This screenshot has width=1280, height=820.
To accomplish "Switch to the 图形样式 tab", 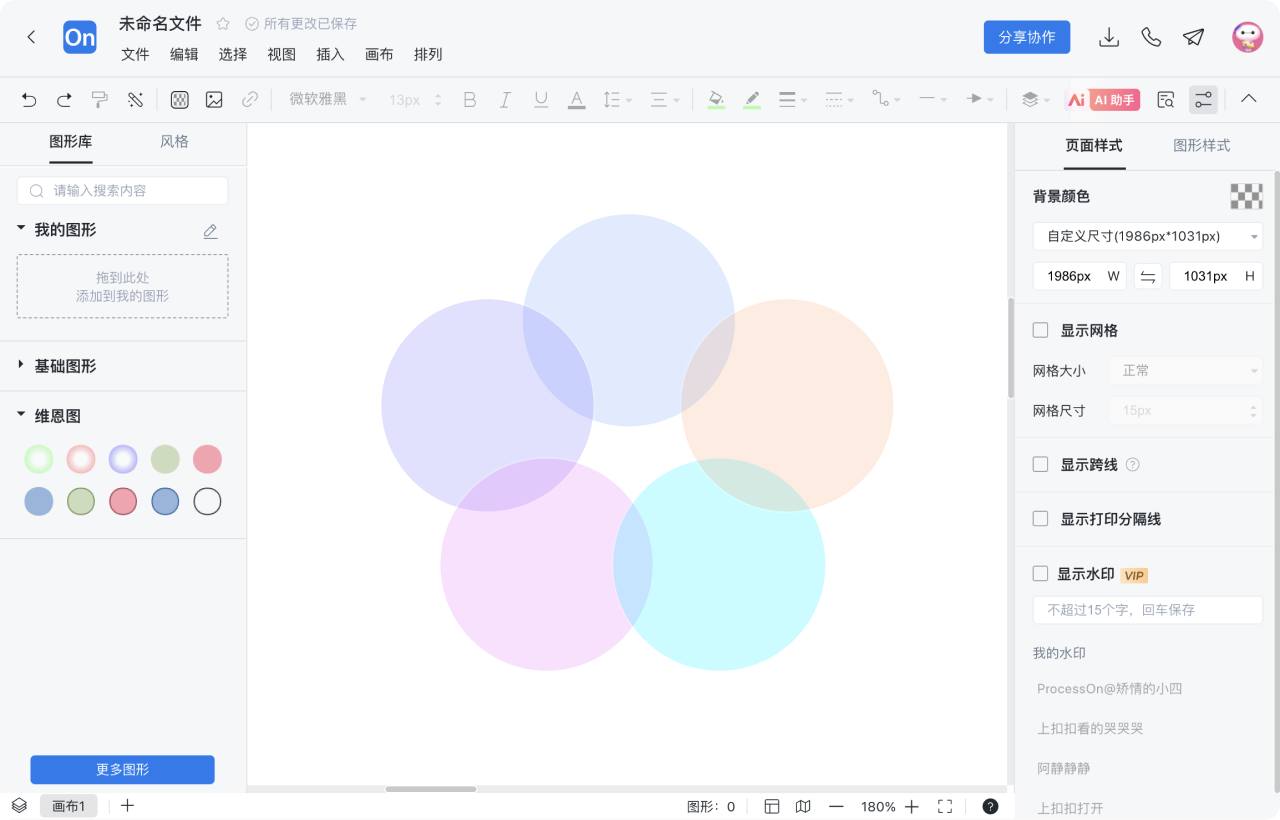I will (x=1201, y=145).
